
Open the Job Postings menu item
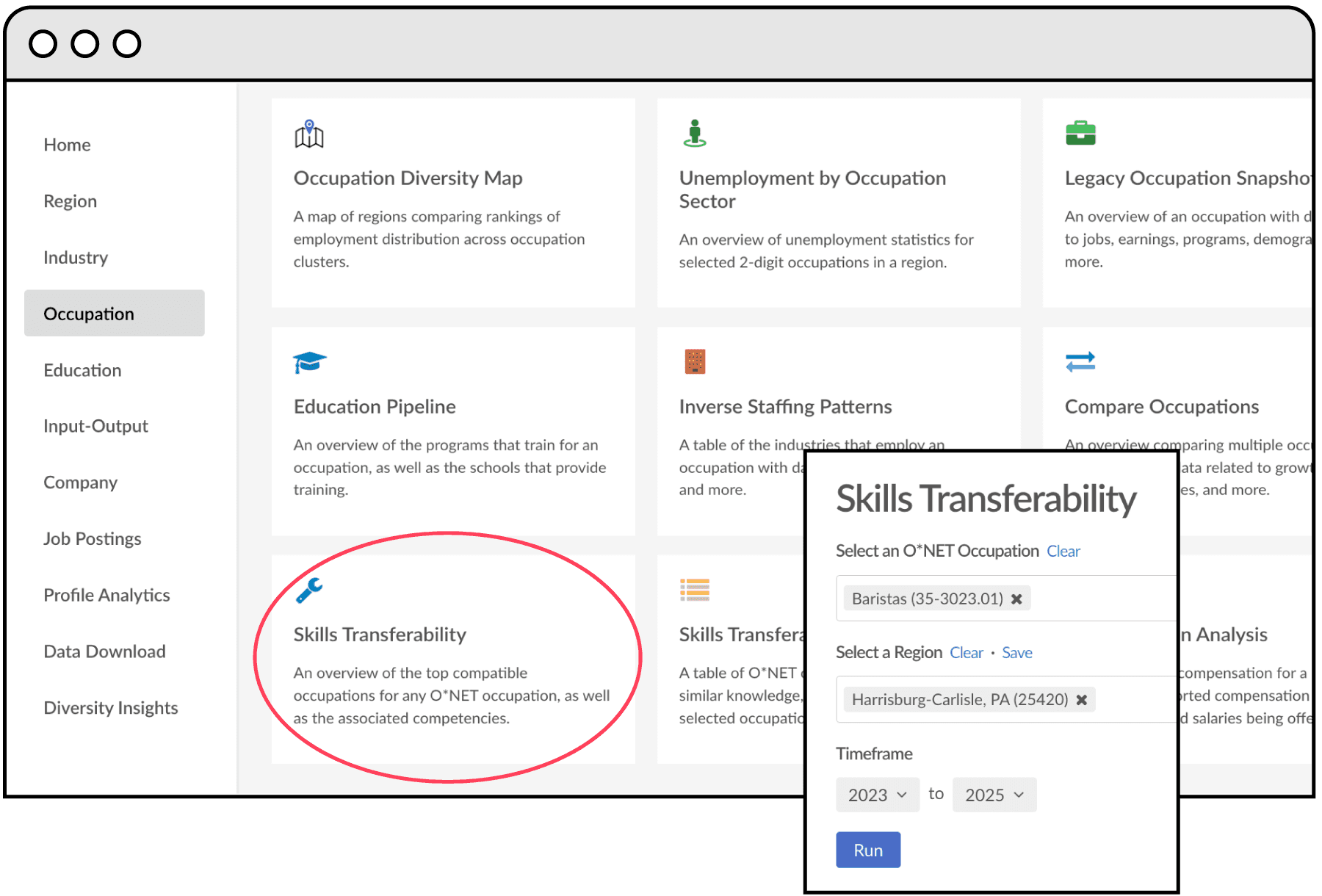click(92, 539)
